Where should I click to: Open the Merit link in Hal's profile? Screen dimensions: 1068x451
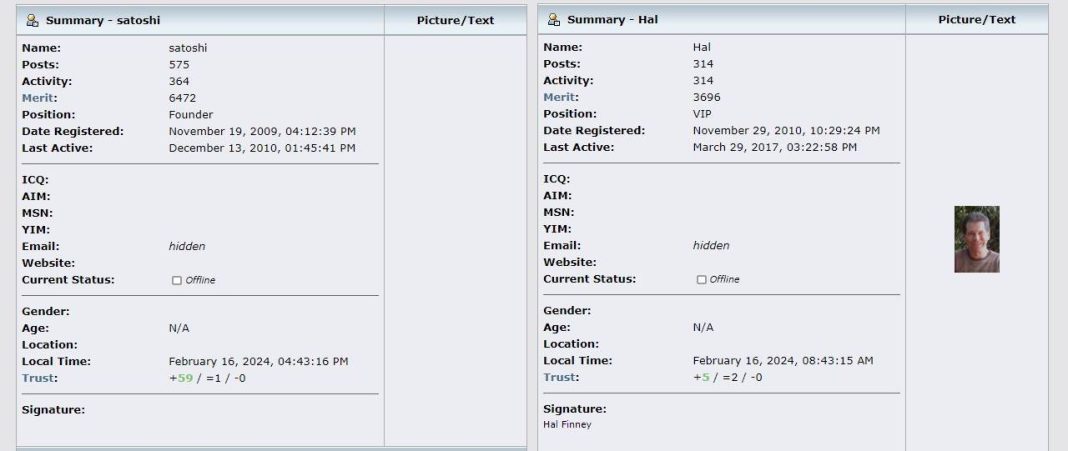[560, 97]
